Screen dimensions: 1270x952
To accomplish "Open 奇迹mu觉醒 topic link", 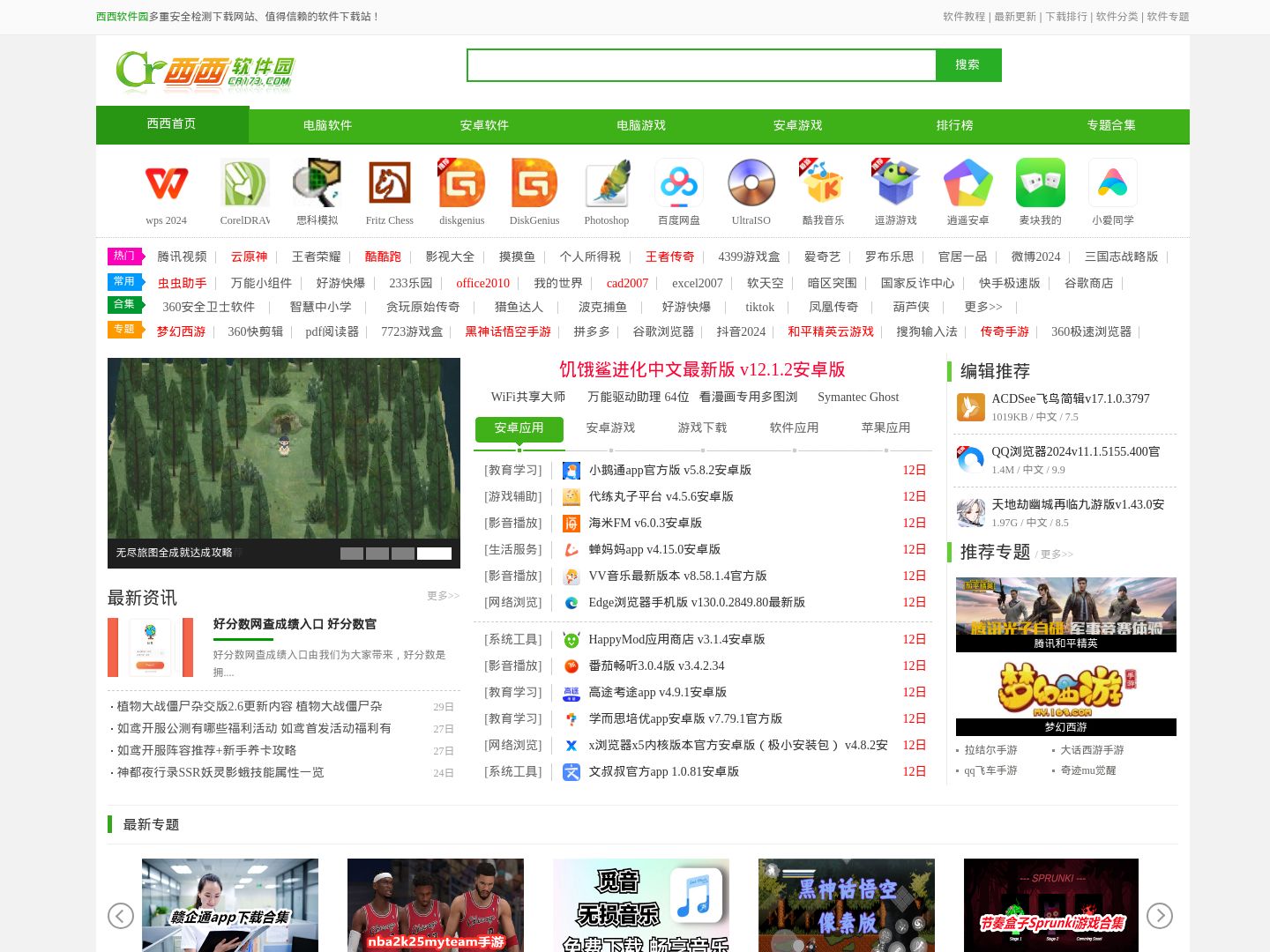I will point(1088,770).
